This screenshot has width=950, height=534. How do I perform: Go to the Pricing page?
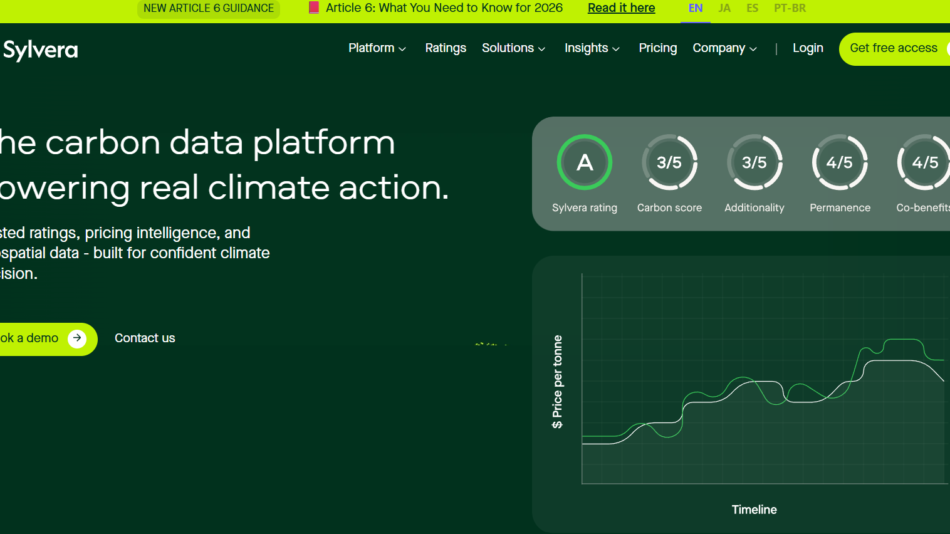(658, 48)
